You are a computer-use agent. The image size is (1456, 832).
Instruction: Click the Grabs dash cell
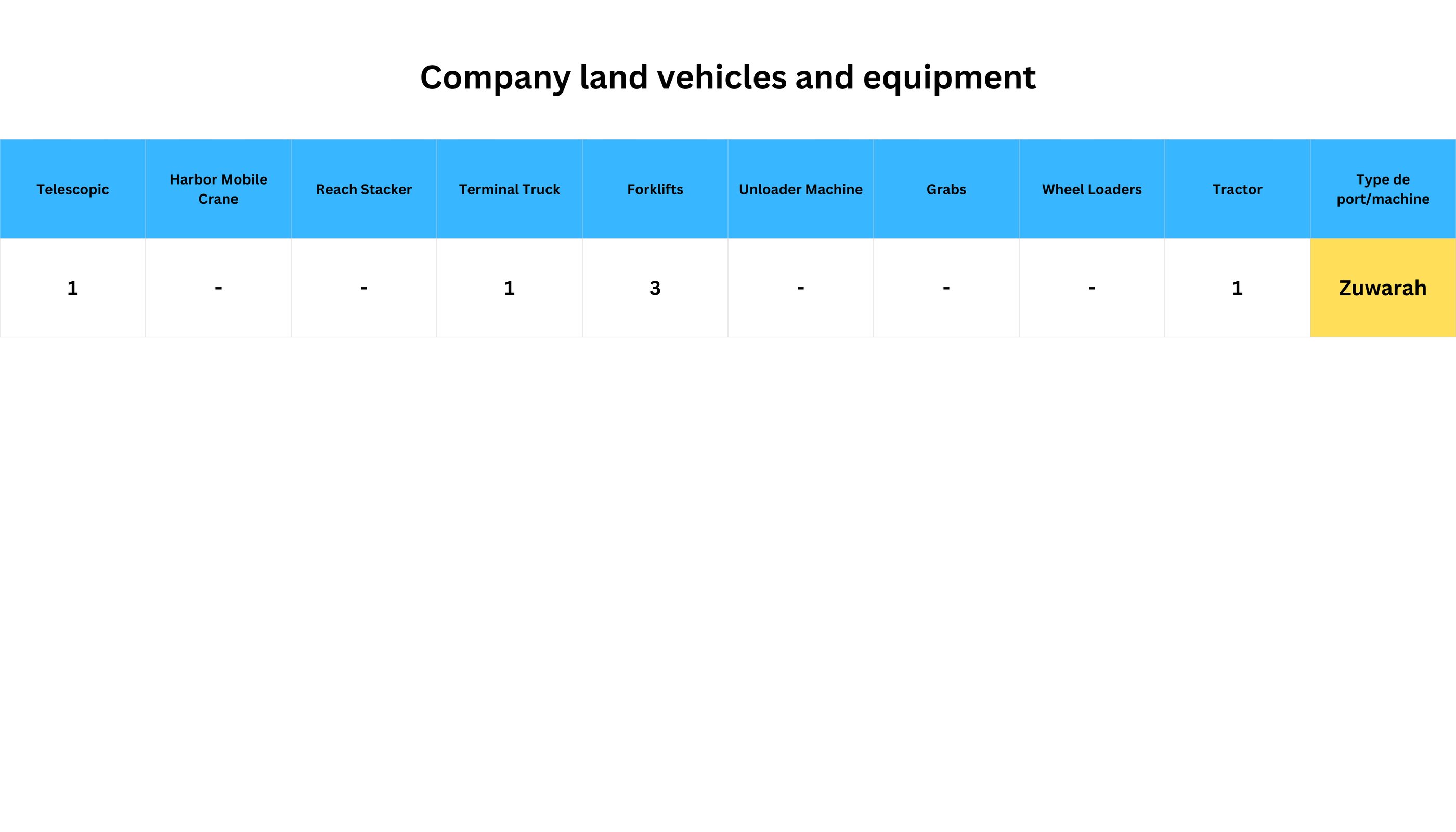pyautogui.click(x=946, y=288)
